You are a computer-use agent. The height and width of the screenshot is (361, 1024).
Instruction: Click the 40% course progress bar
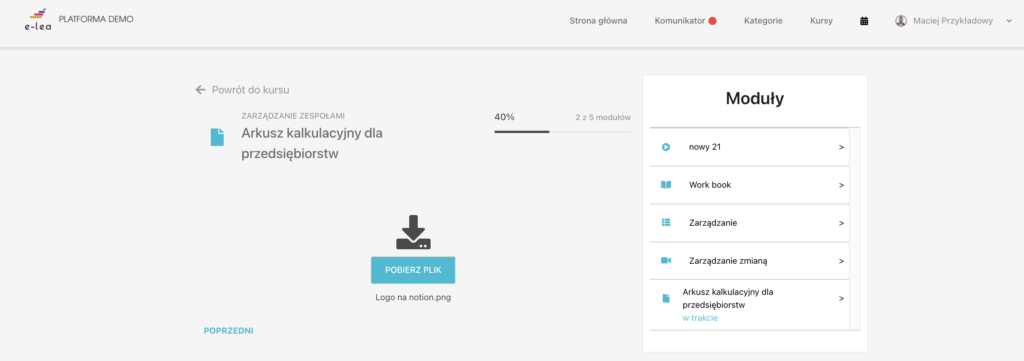click(562, 132)
